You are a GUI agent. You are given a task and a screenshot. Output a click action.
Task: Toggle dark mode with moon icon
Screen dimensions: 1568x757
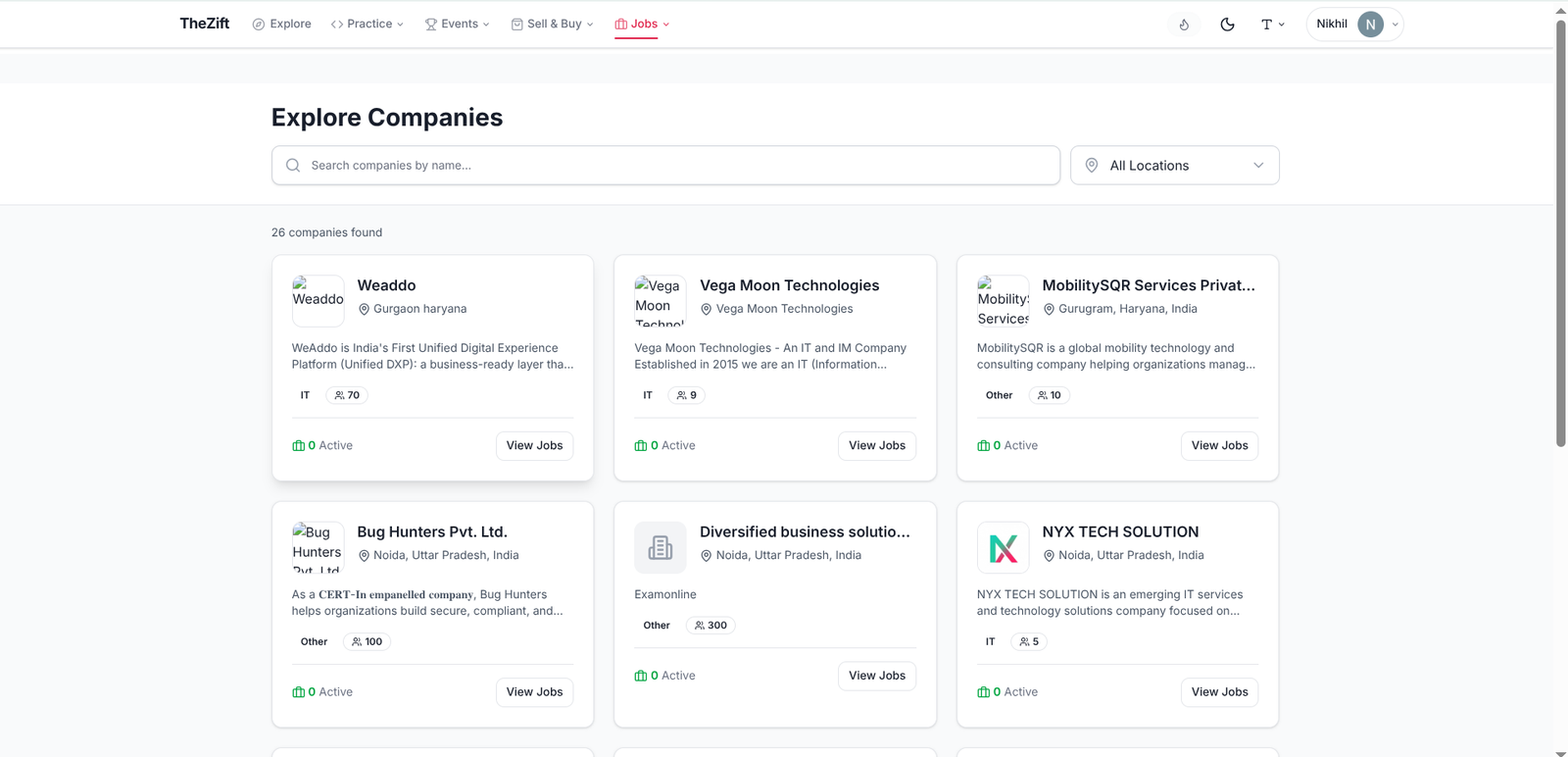(1227, 25)
